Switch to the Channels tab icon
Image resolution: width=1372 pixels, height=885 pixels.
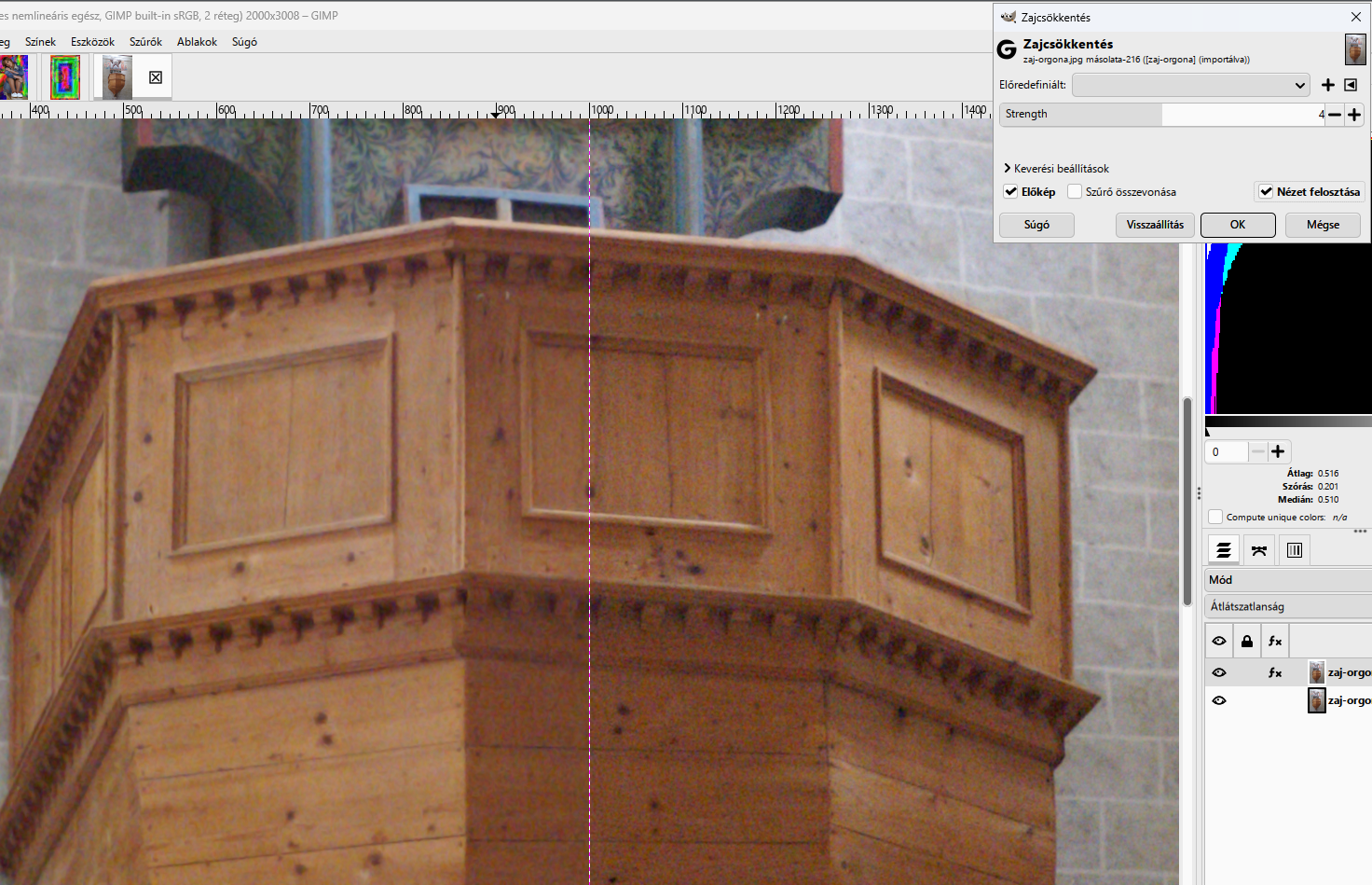tap(1295, 550)
